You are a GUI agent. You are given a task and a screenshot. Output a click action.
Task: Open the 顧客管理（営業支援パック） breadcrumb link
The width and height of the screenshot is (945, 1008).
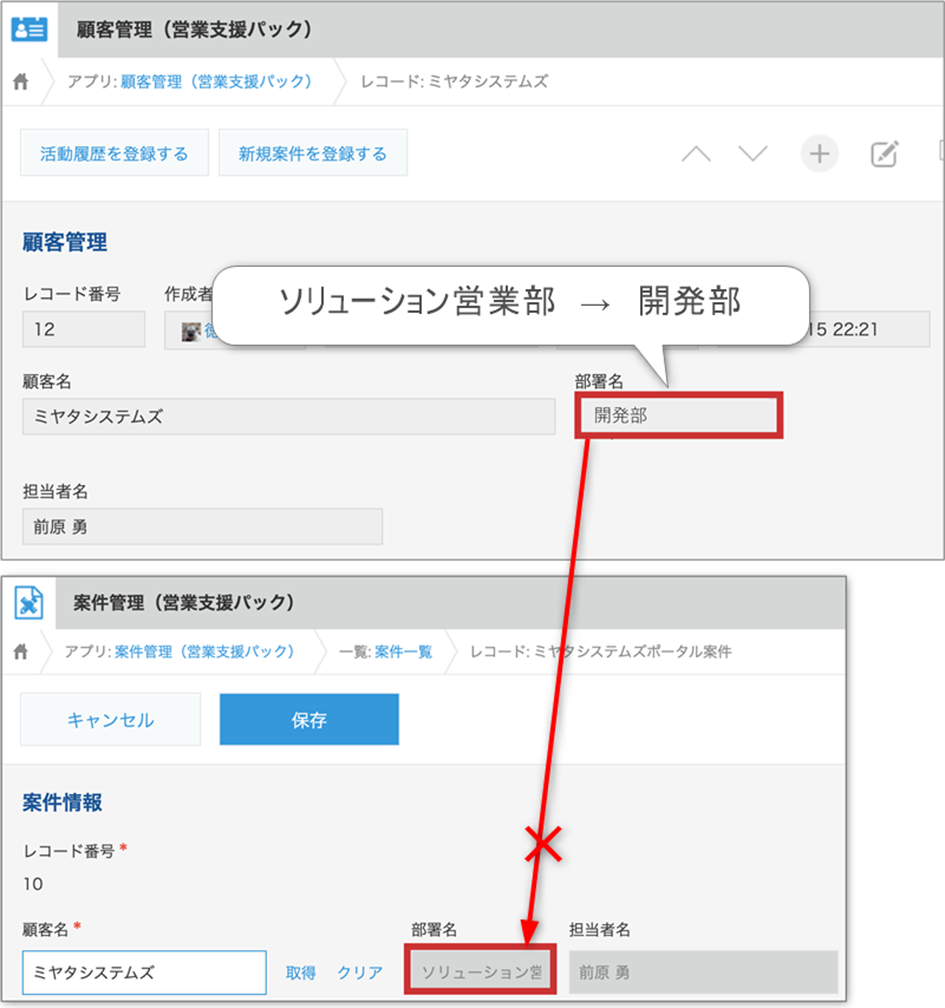click(x=216, y=82)
